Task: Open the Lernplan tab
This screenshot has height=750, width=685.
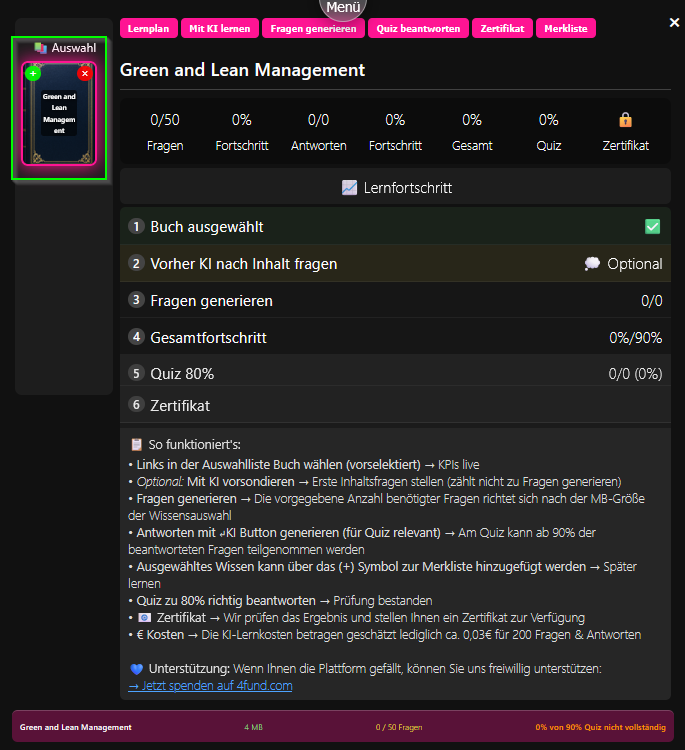Action: pos(148,28)
